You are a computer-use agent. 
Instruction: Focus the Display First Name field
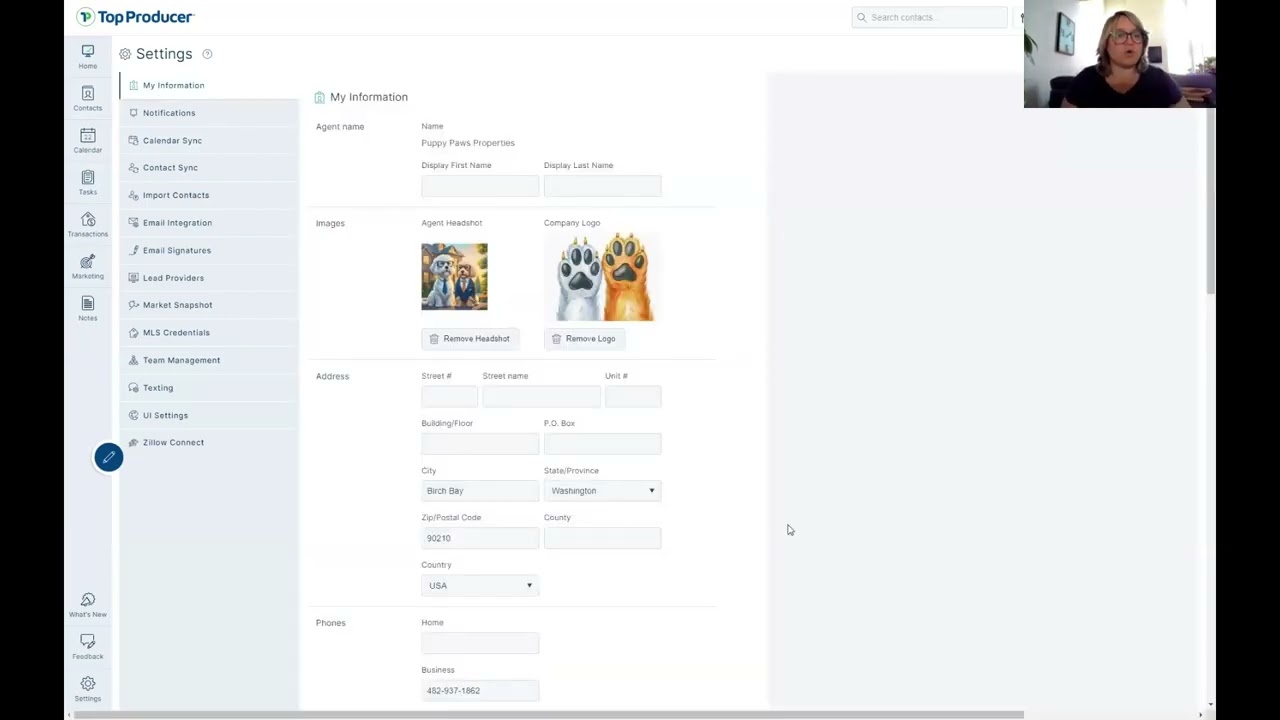[480, 186]
